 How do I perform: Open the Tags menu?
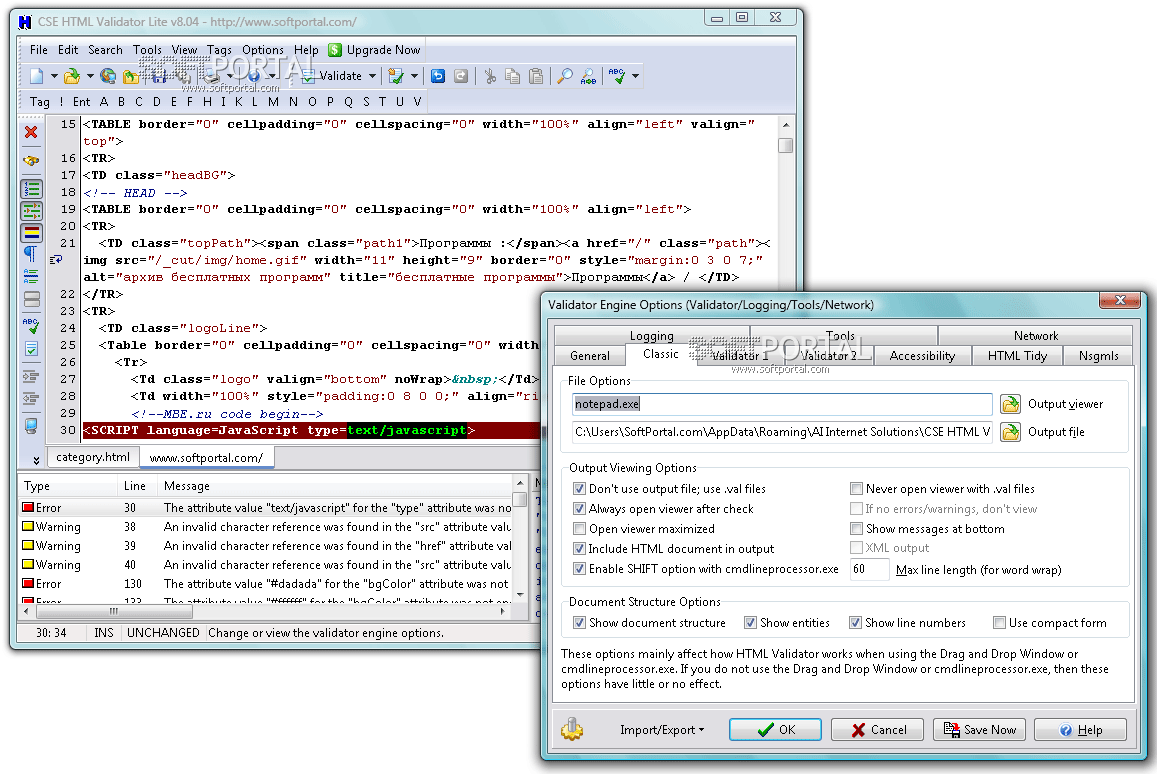[219, 50]
